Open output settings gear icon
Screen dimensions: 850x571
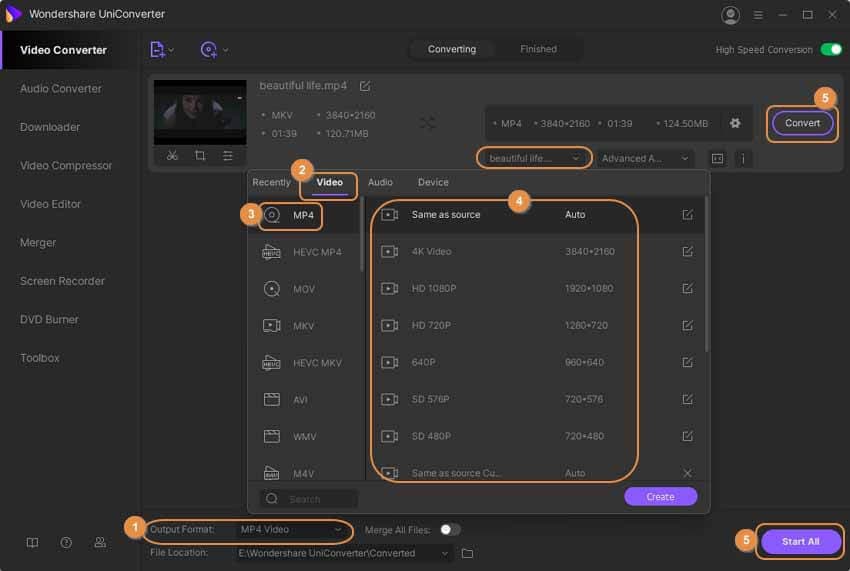pos(735,123)
